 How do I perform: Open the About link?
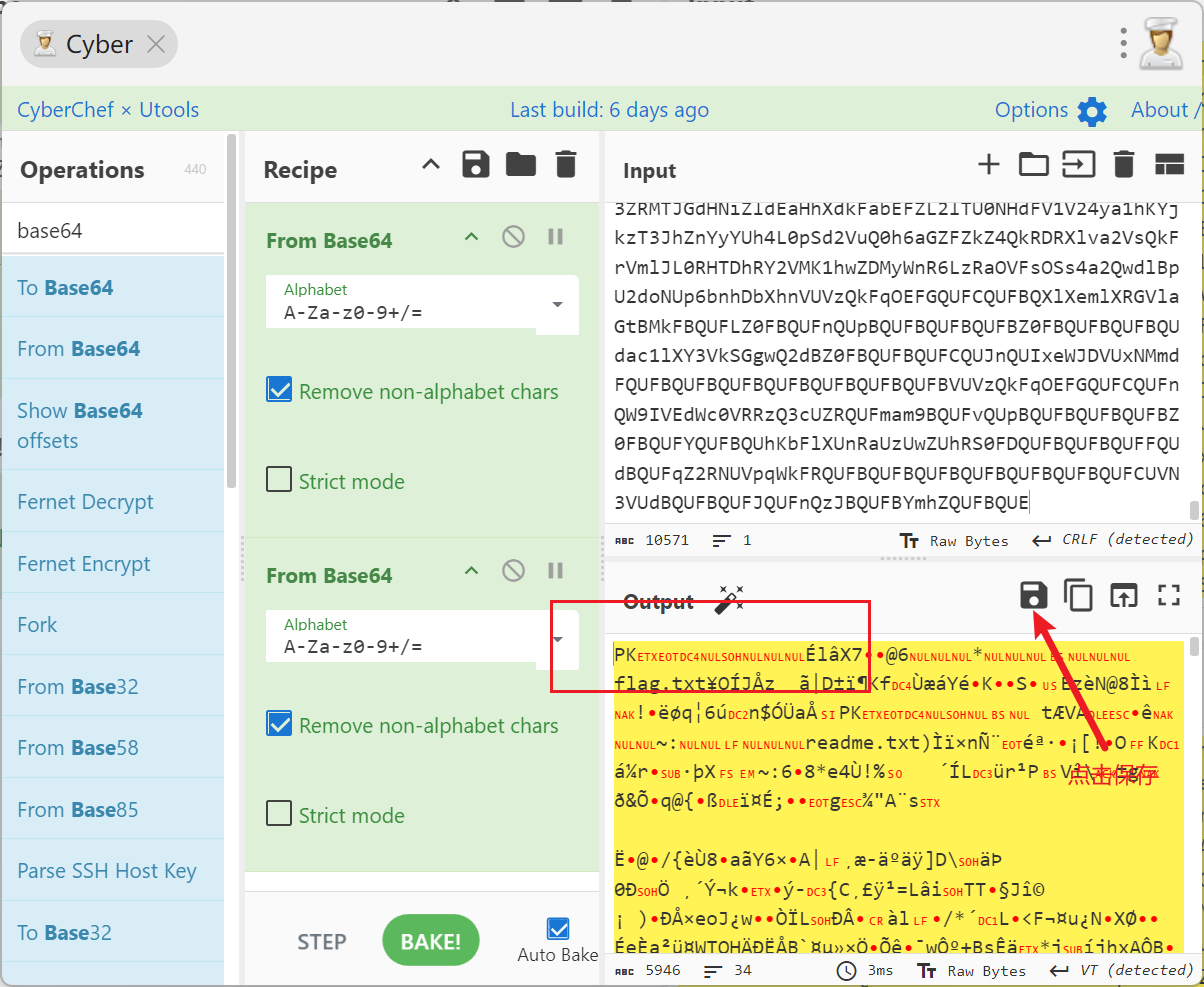click(x=1165, y=110)
